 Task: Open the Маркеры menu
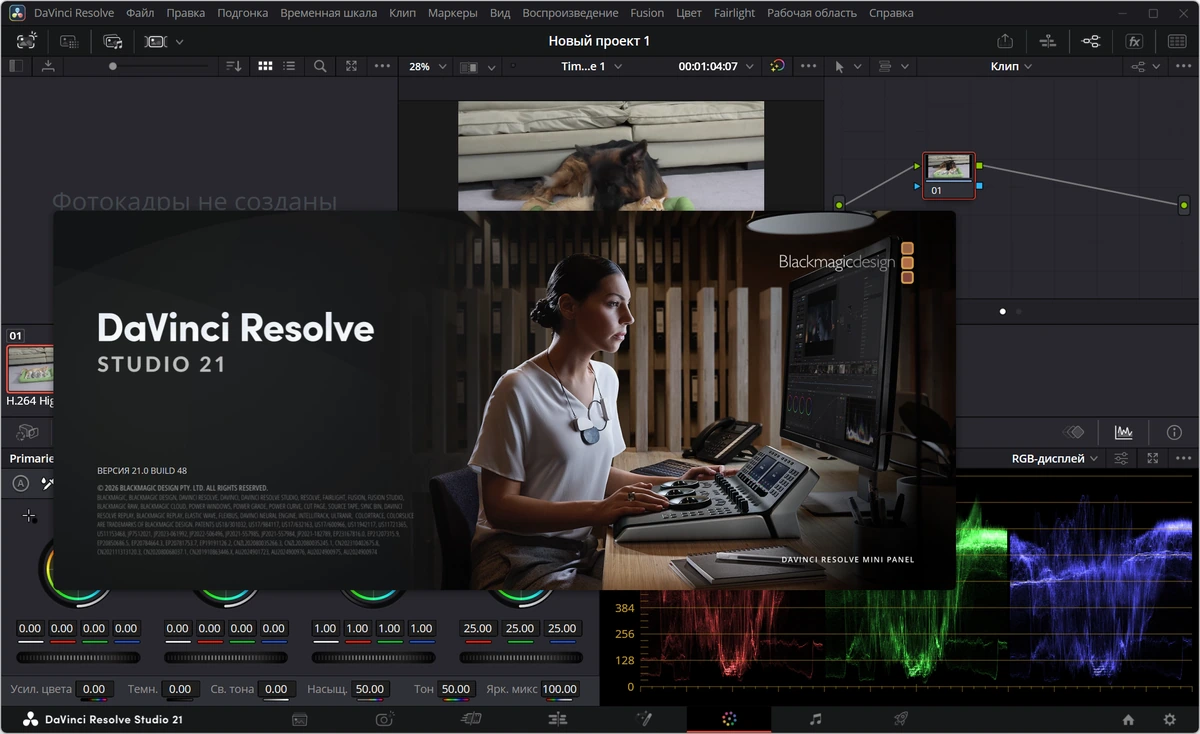[x=453, y=13]
